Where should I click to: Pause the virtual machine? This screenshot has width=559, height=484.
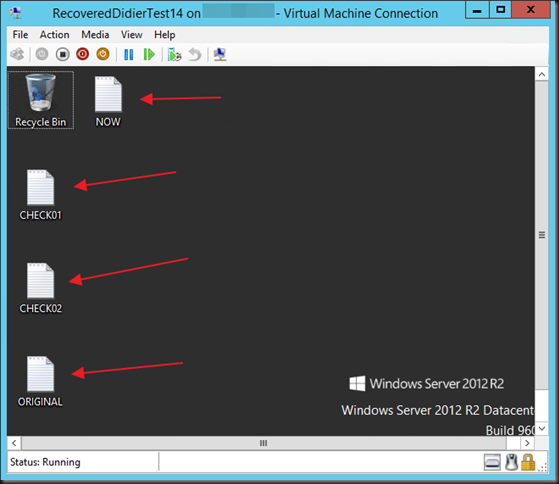[129, 55]
